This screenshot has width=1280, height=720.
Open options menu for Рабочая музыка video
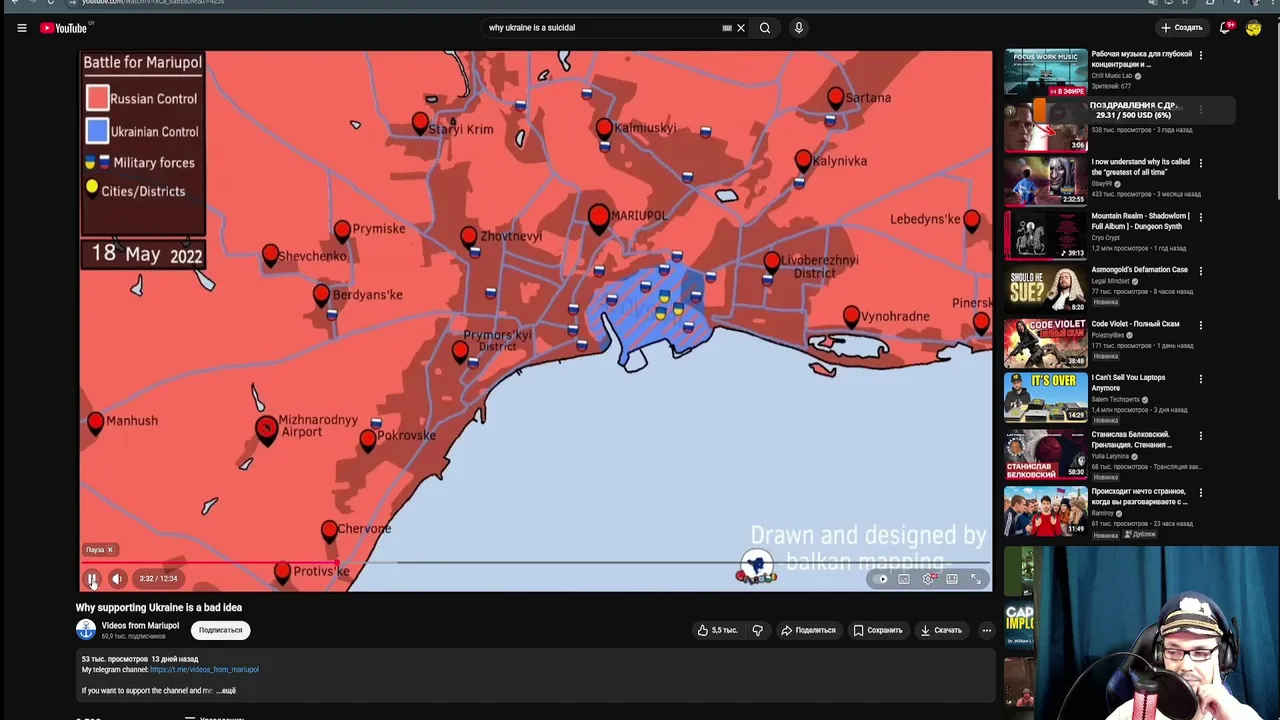(1201, 55)
